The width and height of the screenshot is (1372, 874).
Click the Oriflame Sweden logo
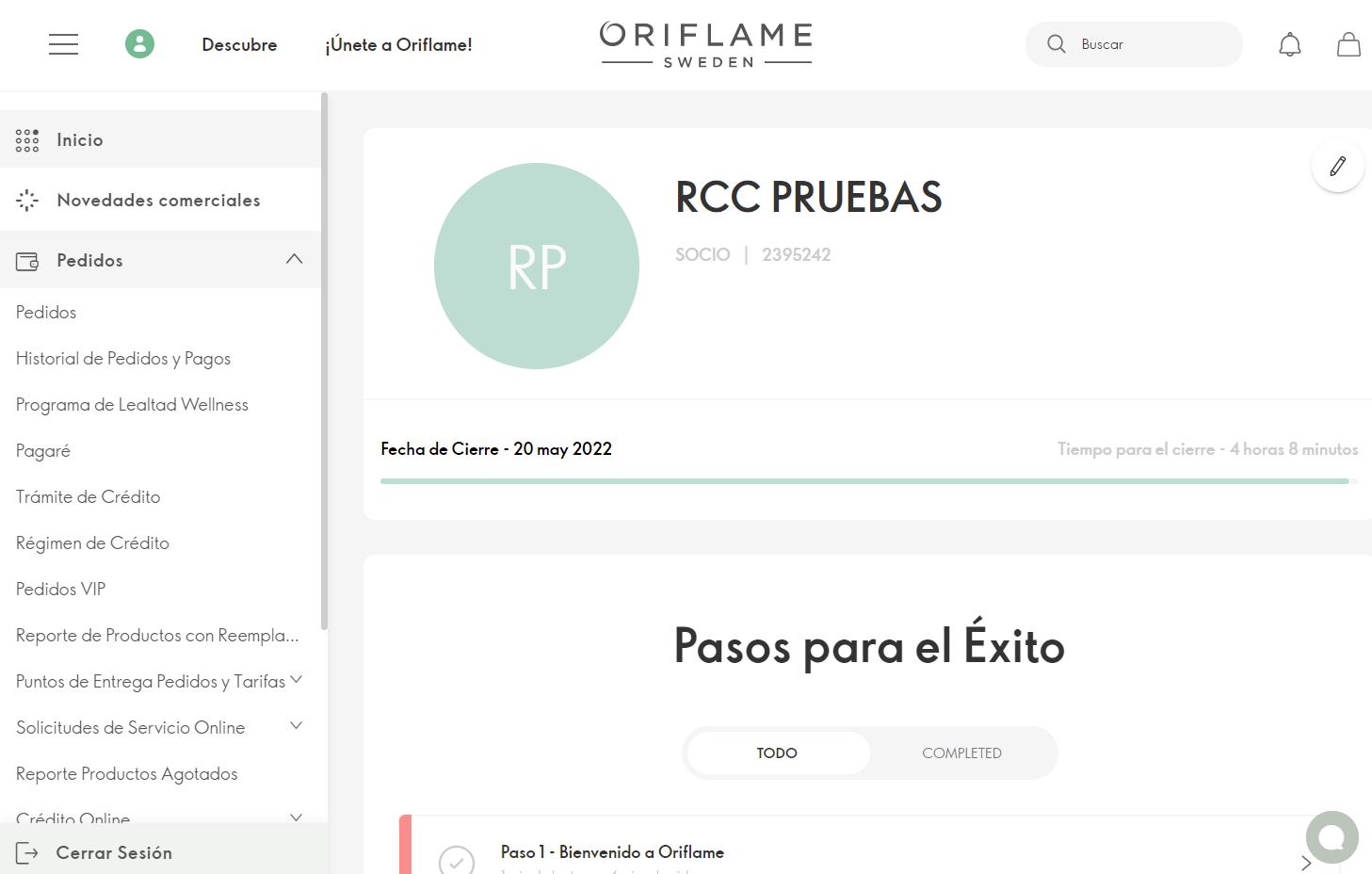(706, 44)
